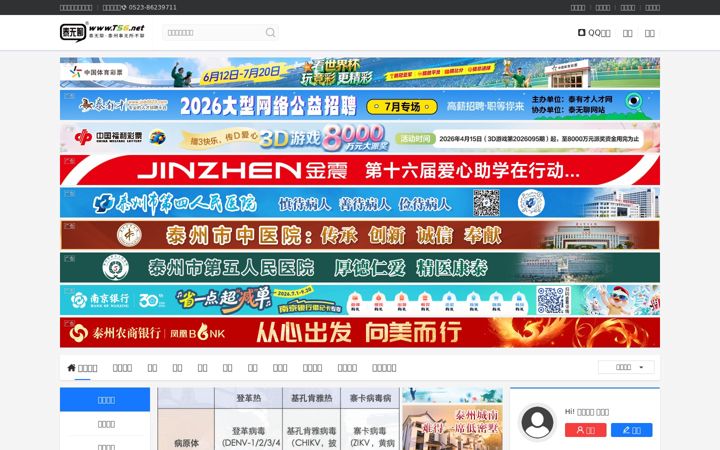Click the 病原体 row label cell
This screenshot has width=720, height=450.
pos(186,429)
